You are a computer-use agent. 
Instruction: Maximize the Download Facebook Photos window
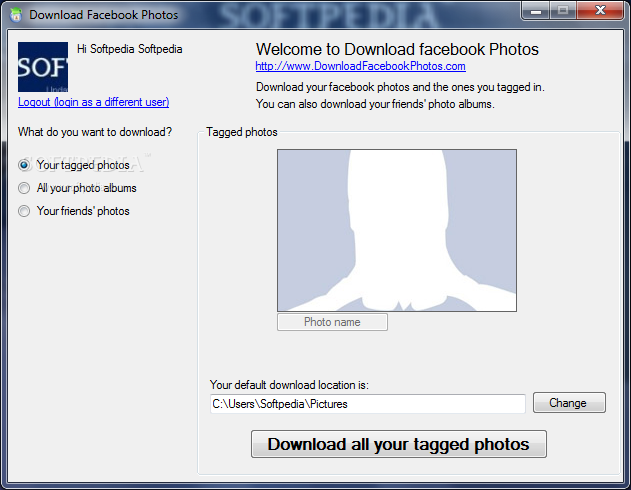[563, 10]
